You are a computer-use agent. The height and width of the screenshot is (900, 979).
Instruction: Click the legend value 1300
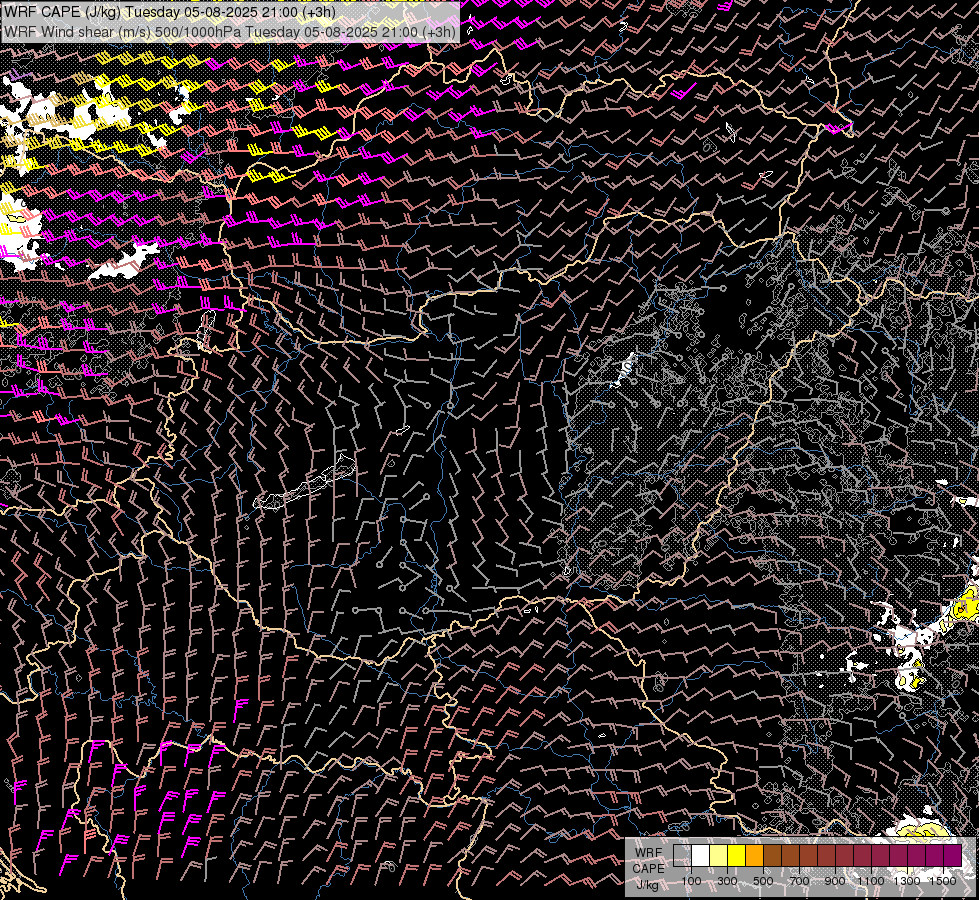907,881
